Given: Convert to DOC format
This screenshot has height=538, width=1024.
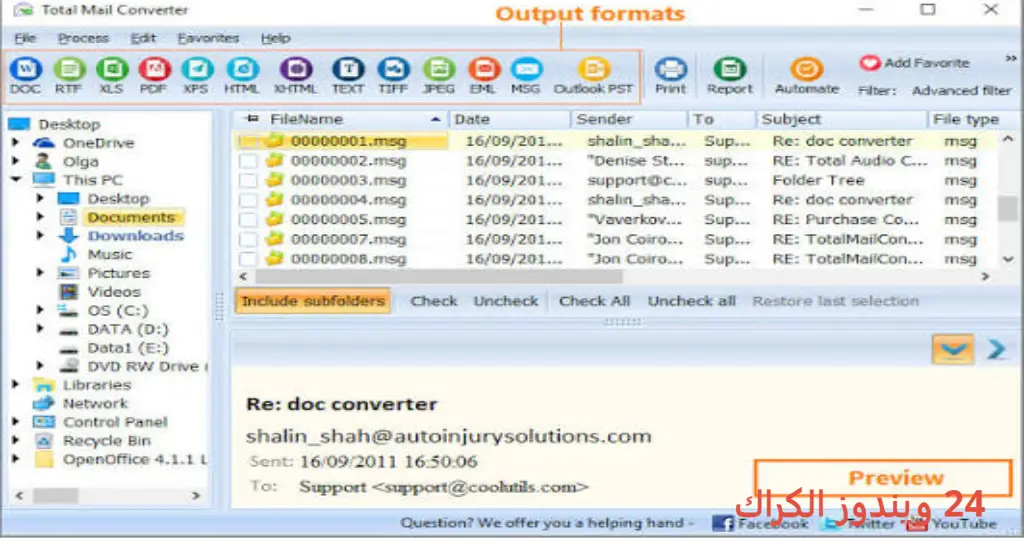Looking at the screenshot, I should [25, 76].
